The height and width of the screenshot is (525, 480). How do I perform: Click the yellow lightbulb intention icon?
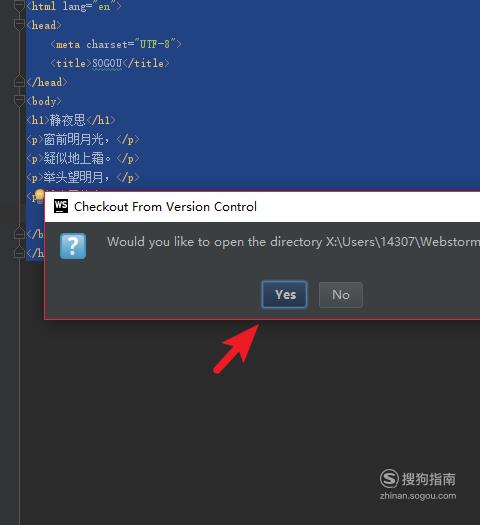tap(39, 196)
